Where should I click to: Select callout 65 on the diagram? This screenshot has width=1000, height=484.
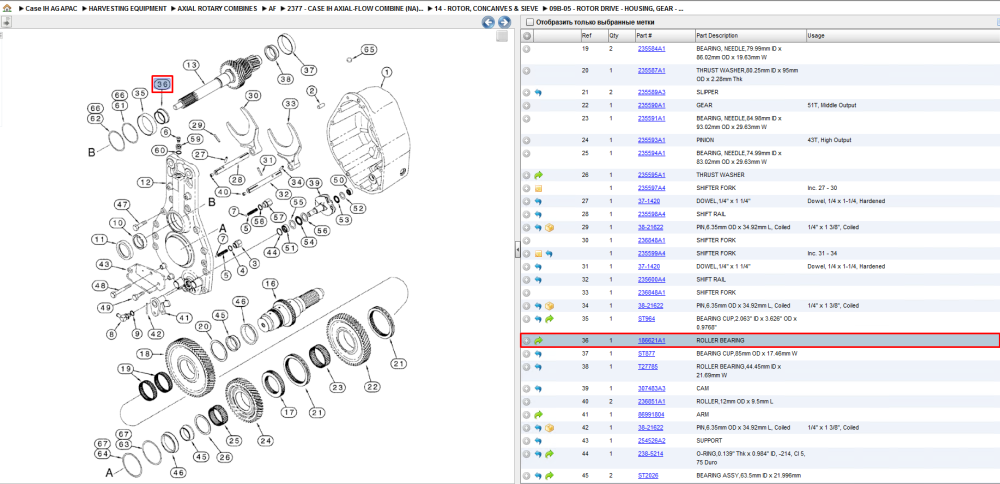pos(369,50)
